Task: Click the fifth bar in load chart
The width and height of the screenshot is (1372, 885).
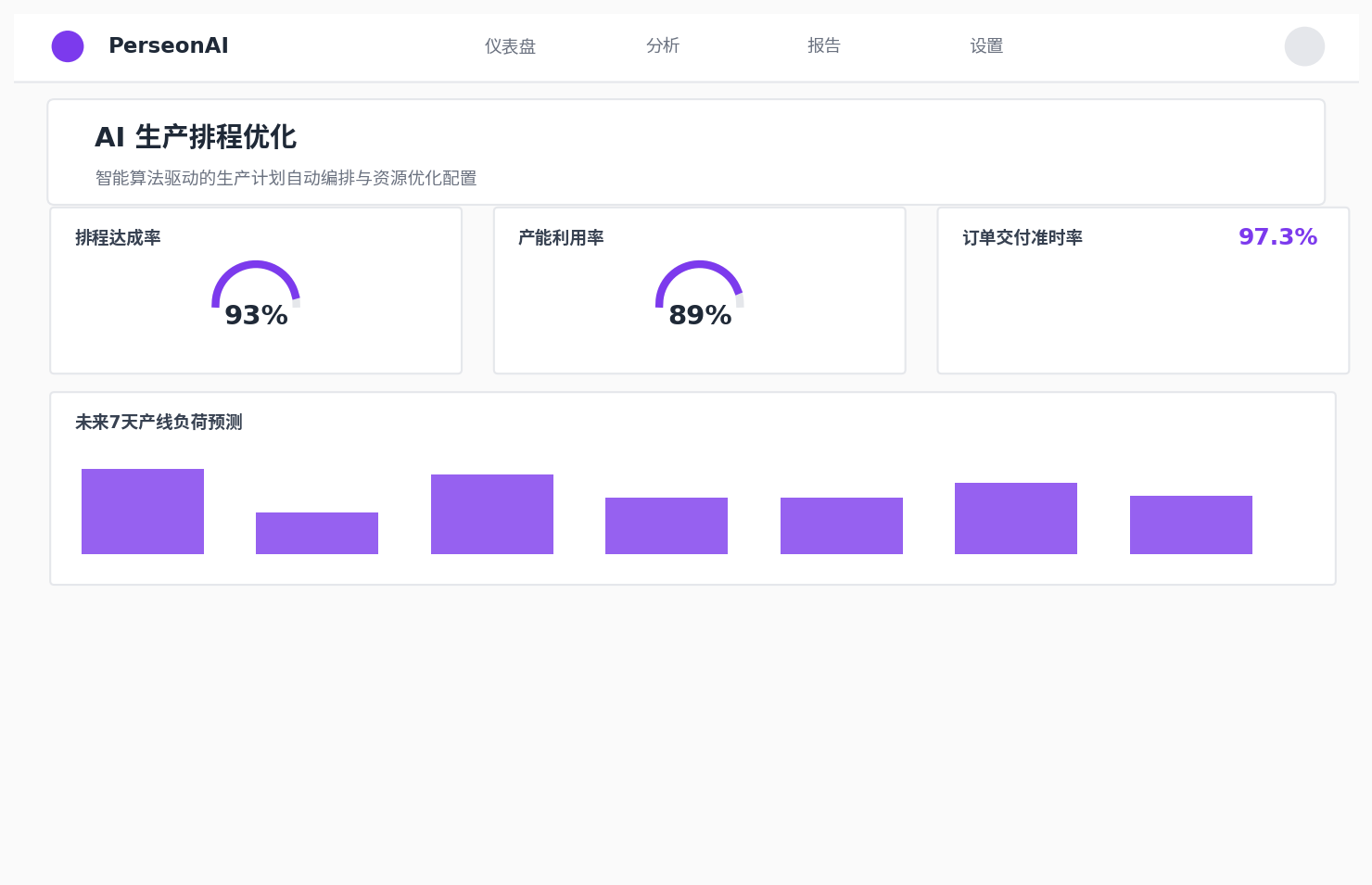Action: pos(842,526)
